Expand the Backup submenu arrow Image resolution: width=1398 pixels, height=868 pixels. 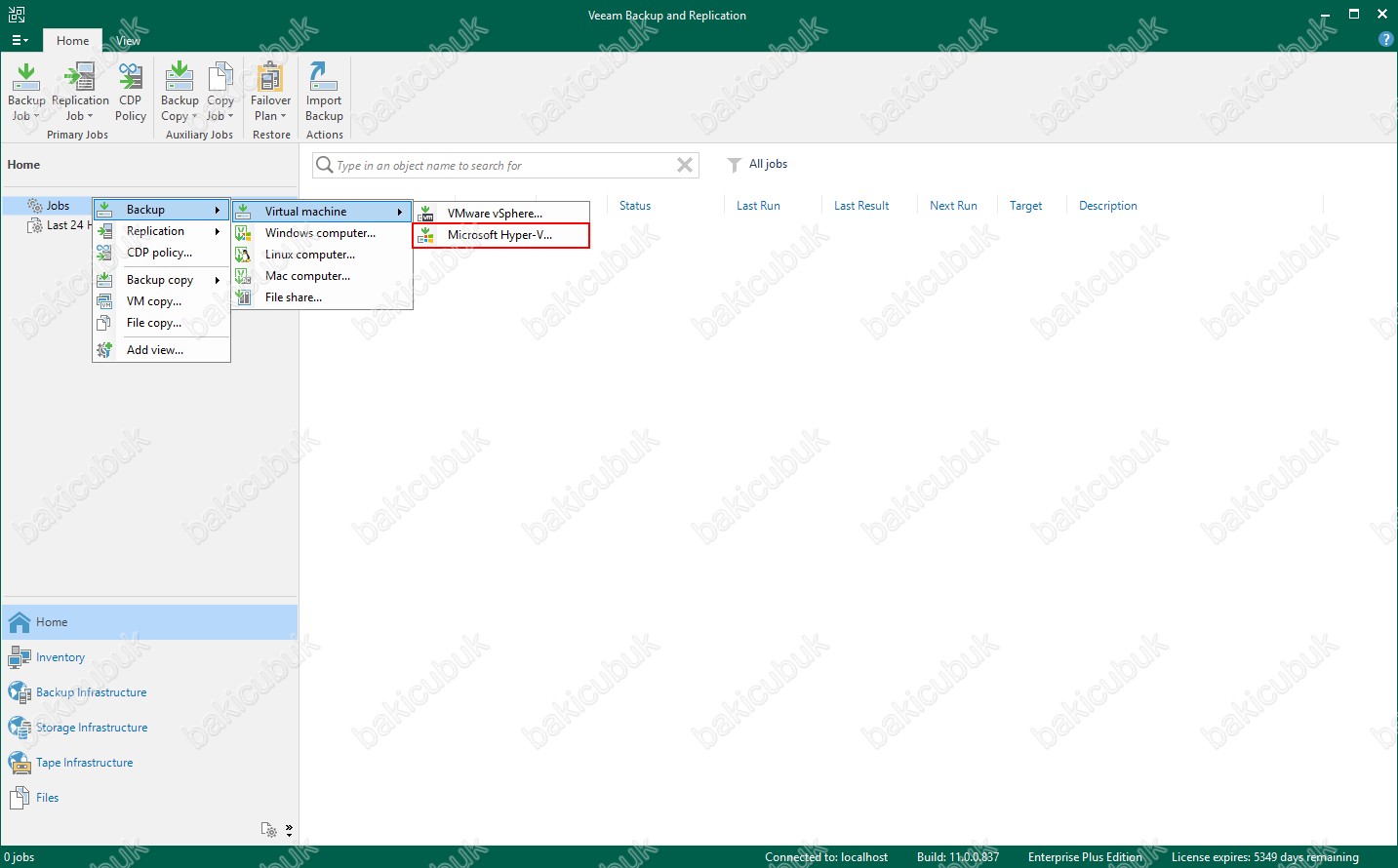click(x=218, y=211)
